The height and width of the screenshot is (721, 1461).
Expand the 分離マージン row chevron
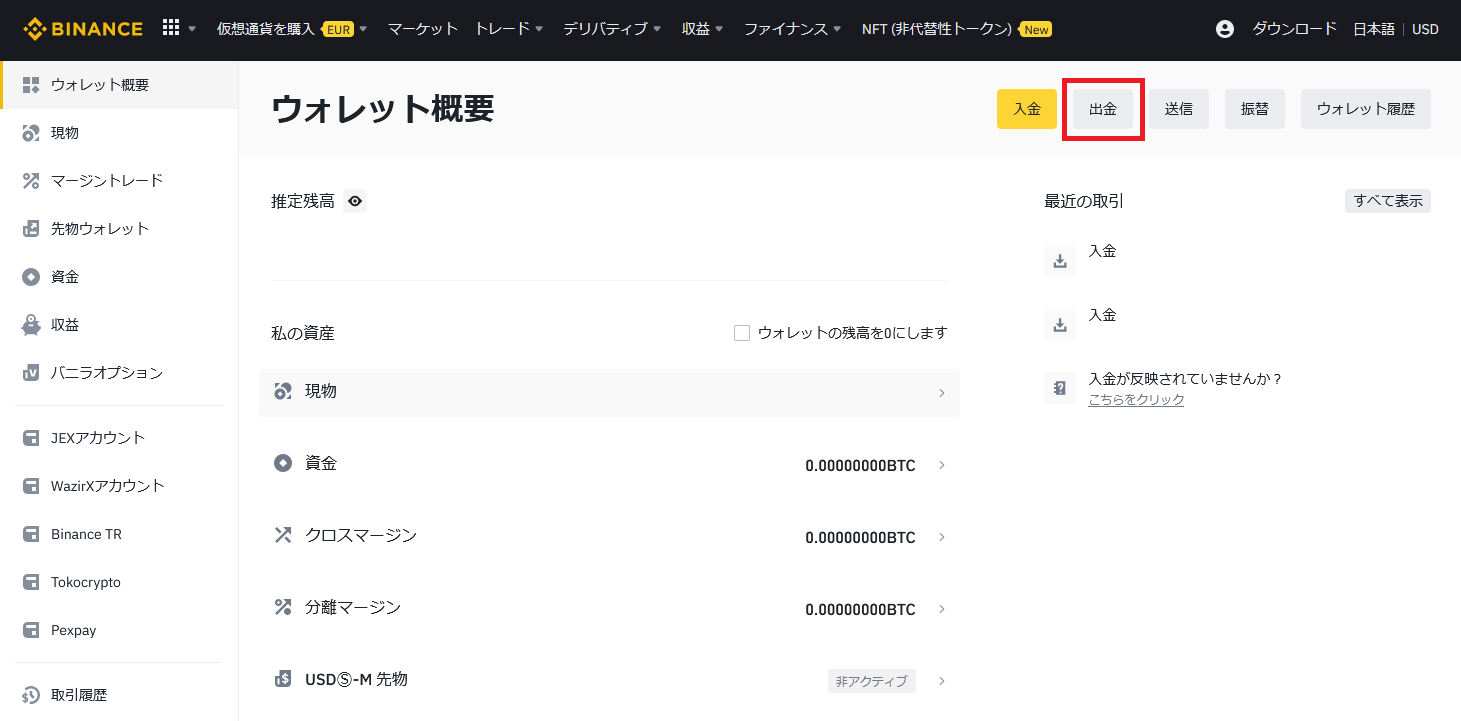(x=942, y=609)
